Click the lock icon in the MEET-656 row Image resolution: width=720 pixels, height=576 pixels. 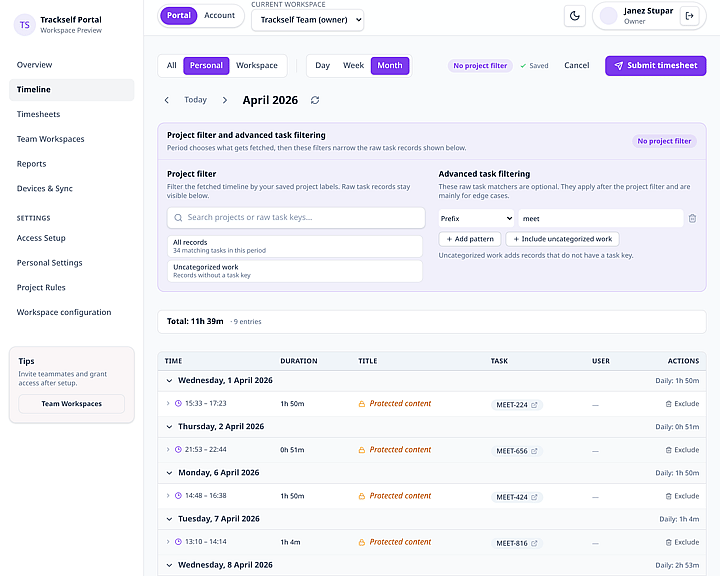click(362, 450)
